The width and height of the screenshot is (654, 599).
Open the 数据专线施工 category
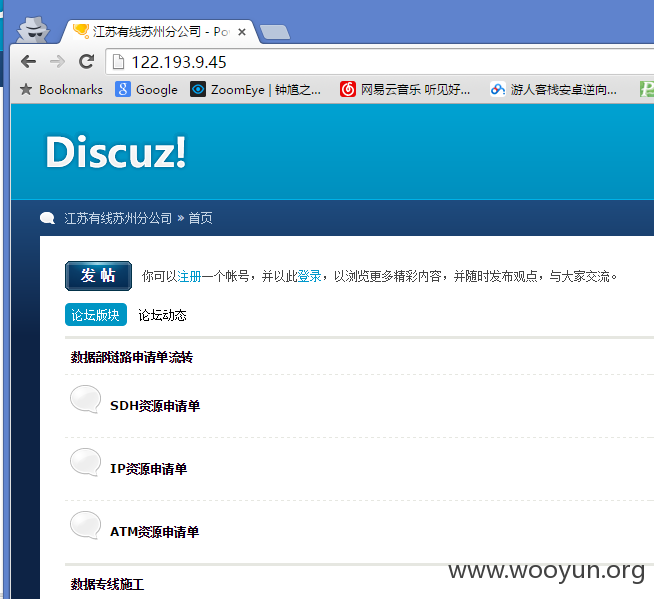click(107, 584)
